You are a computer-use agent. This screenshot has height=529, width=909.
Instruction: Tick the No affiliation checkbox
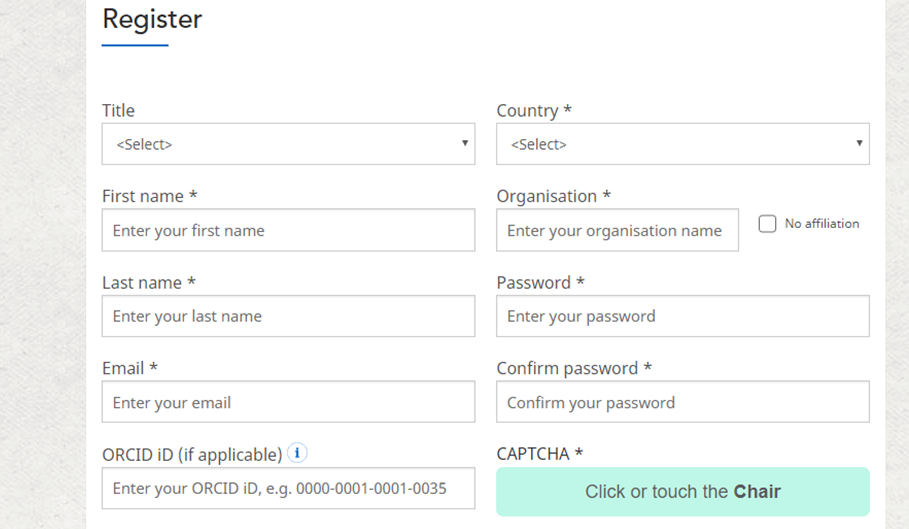(767, 224)
